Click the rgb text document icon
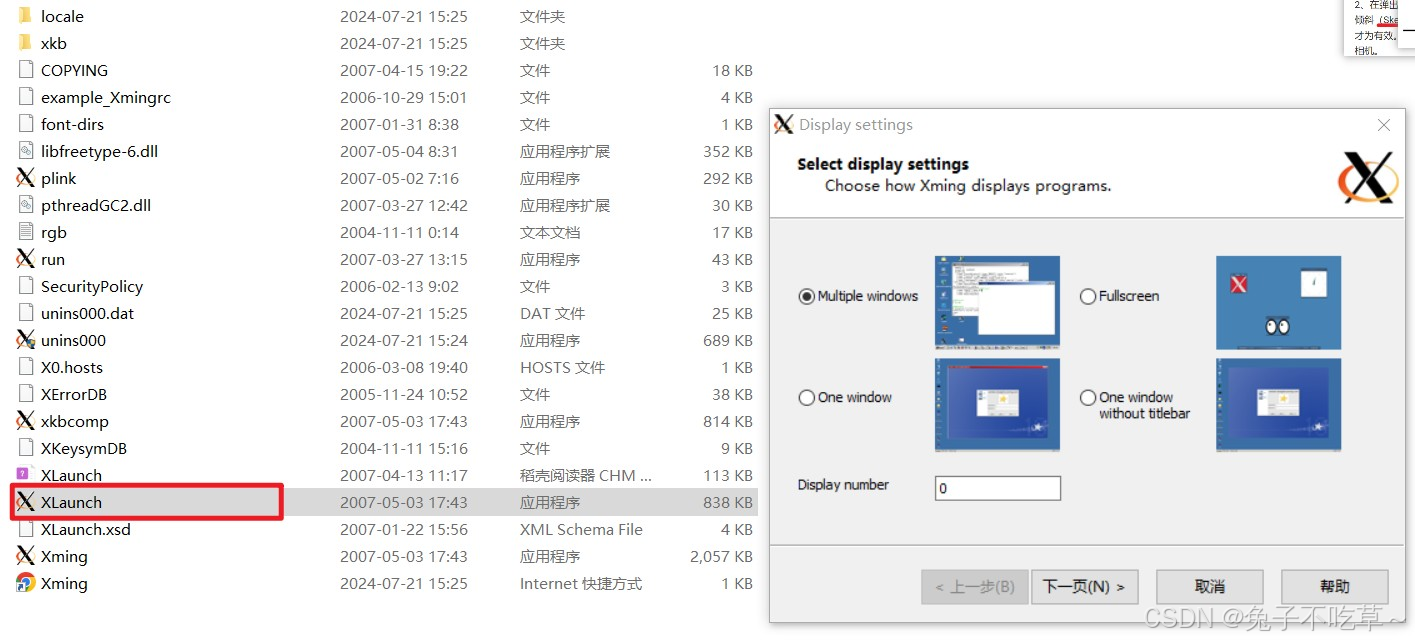This screenshot has width=1415, height=644. [25, 232]
